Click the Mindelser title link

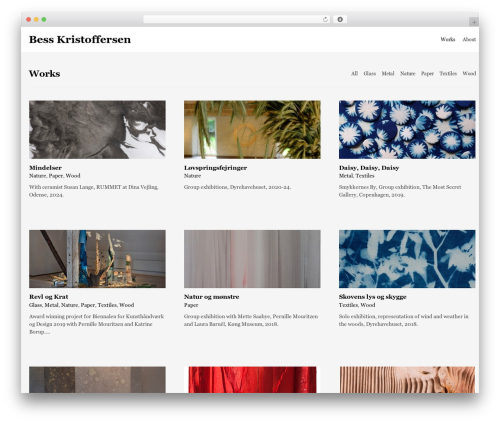coord(45,168)
